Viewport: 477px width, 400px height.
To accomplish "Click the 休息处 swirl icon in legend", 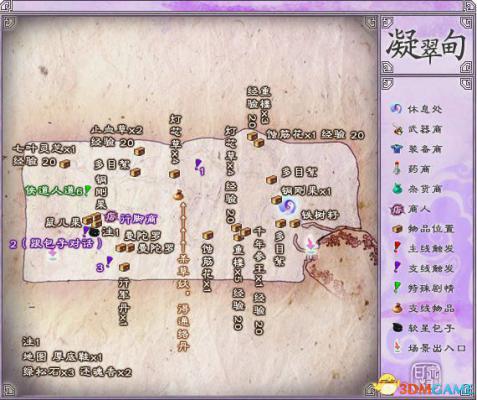I will coord(396,109).
